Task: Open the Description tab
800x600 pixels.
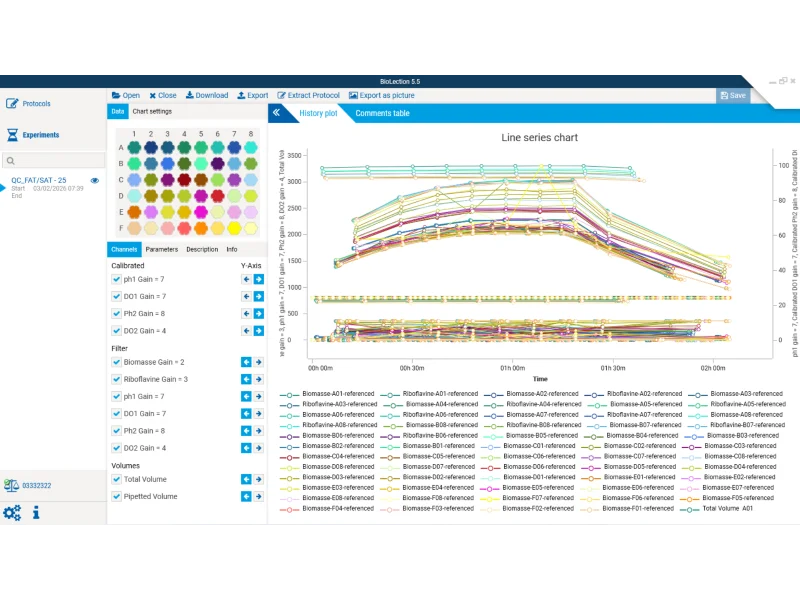Action: click(202, 249)
